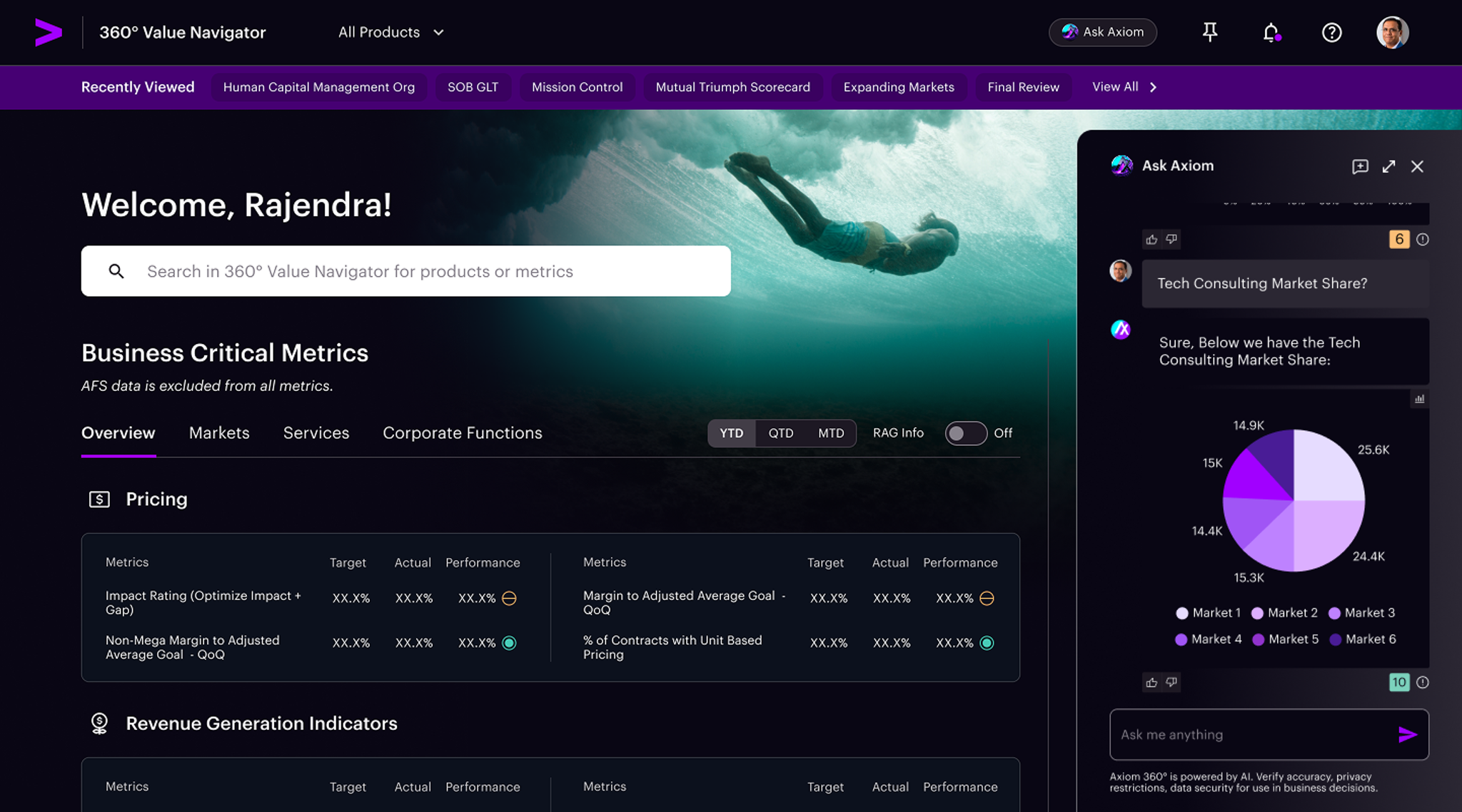
Task: Open the All Products dropdown
Action: [x=391, y=32]
